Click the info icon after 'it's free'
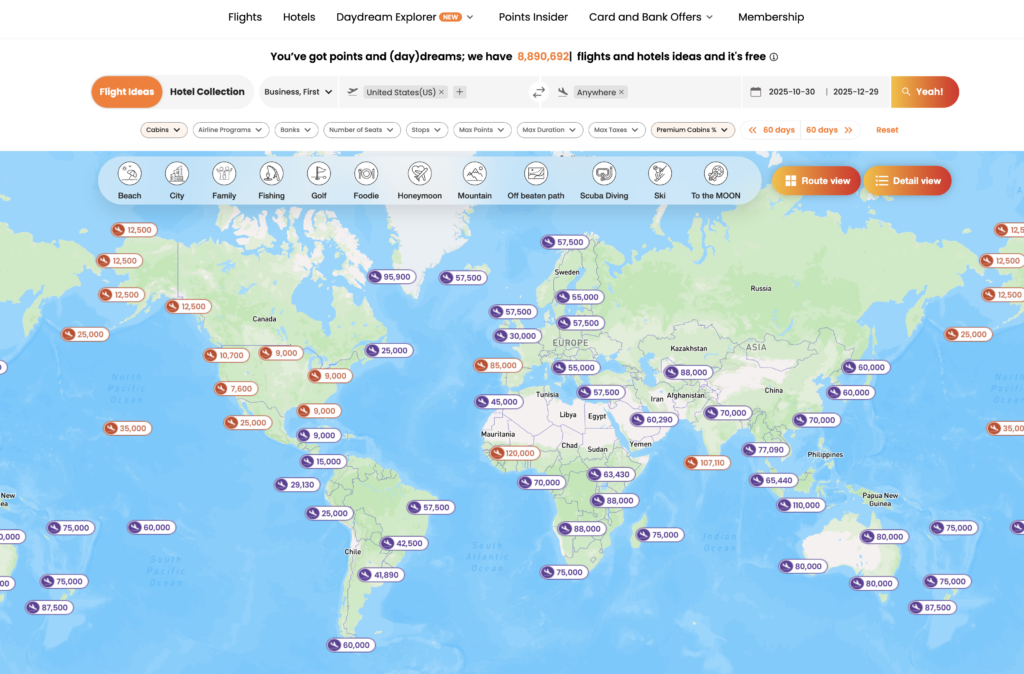Screen dimensions: 1024x674 coord(774,58)
